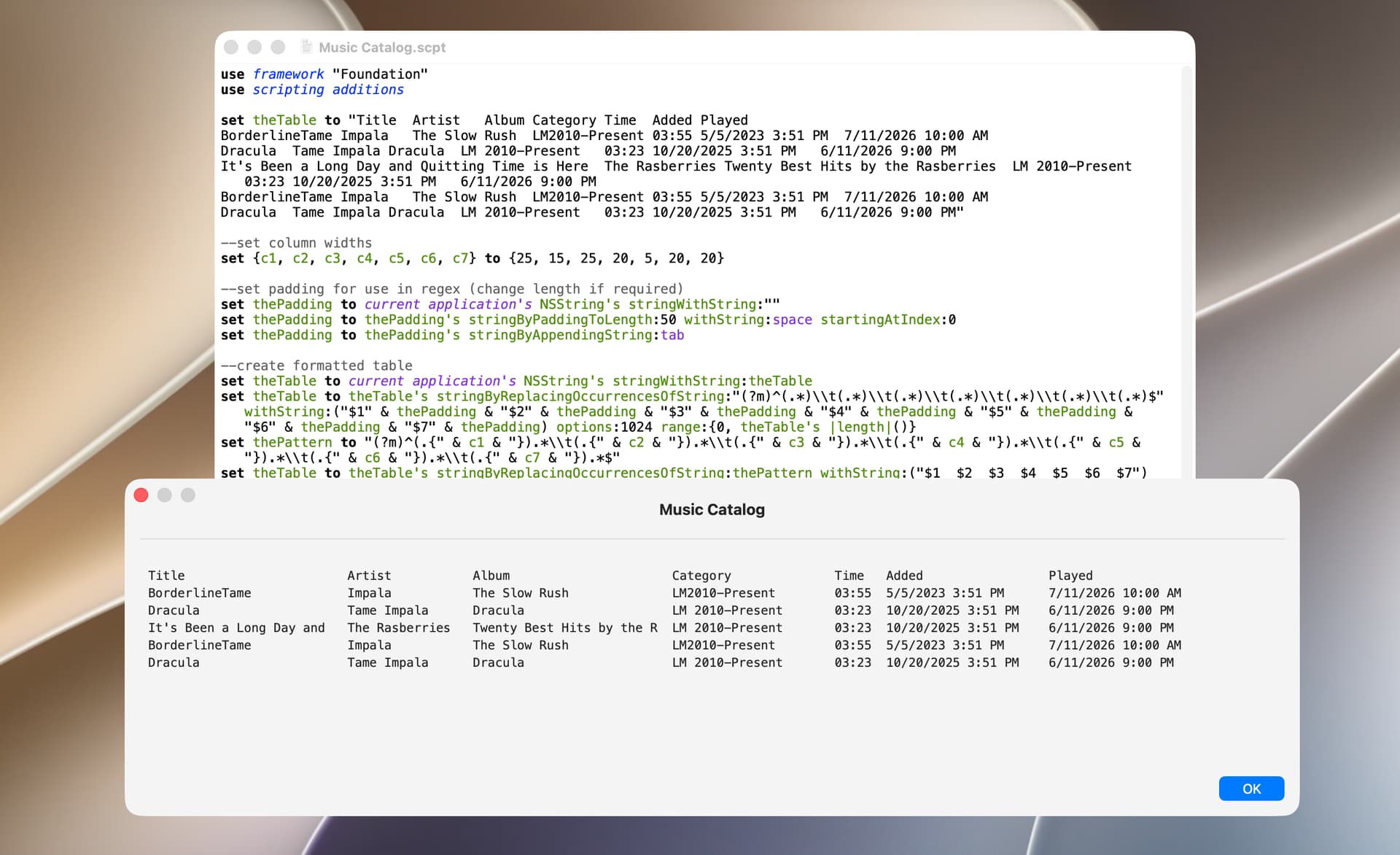Click the Music Catalog.scpt window title text
The image size is (1400, 855).
pyautogui.click(x=382, y=47)
